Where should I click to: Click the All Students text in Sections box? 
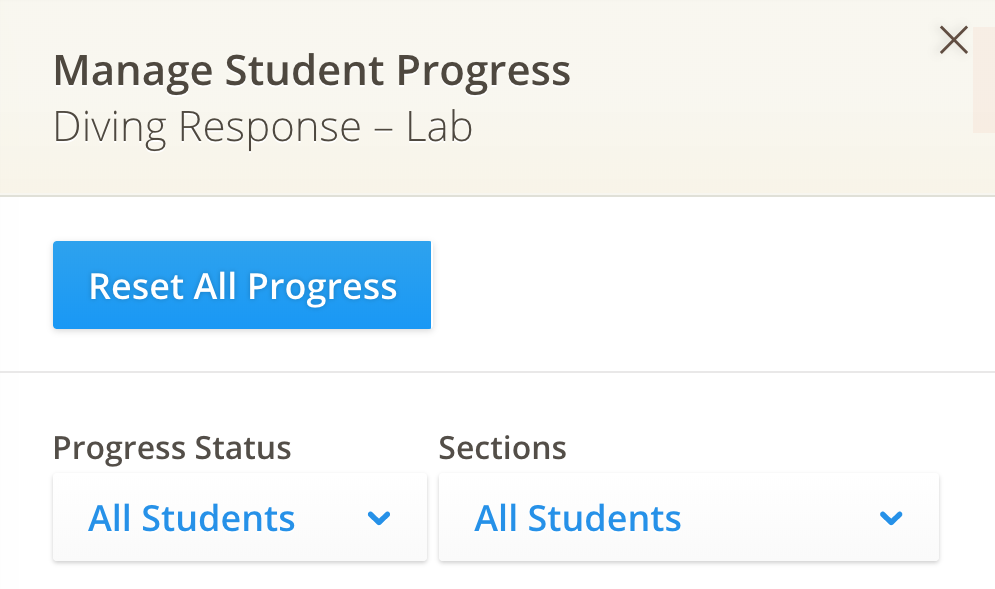point(577,518)
